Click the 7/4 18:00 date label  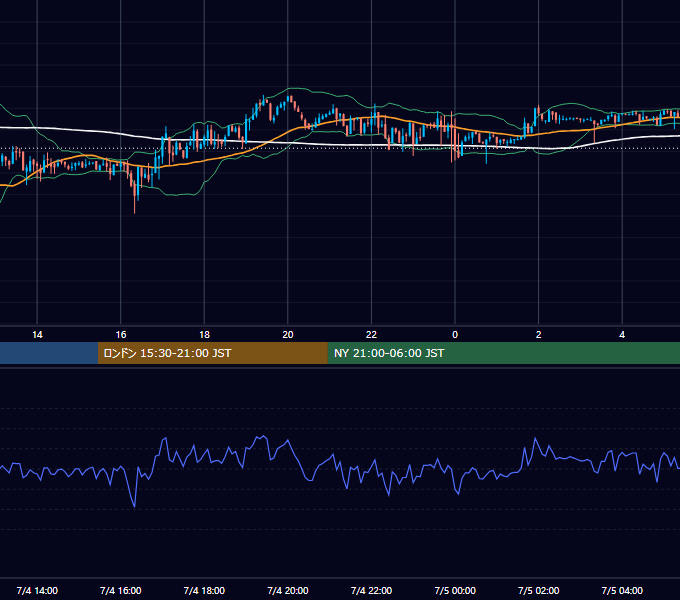[204, 590]
